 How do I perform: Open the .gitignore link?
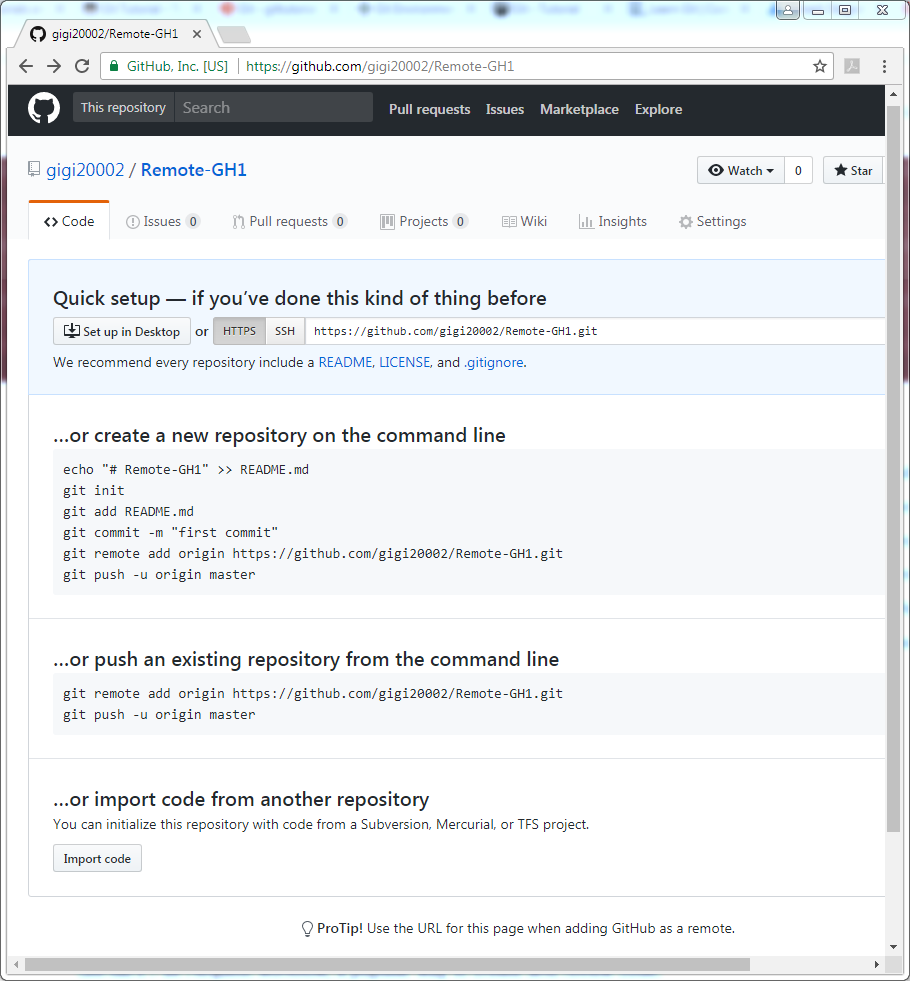(x=494, y=363)
